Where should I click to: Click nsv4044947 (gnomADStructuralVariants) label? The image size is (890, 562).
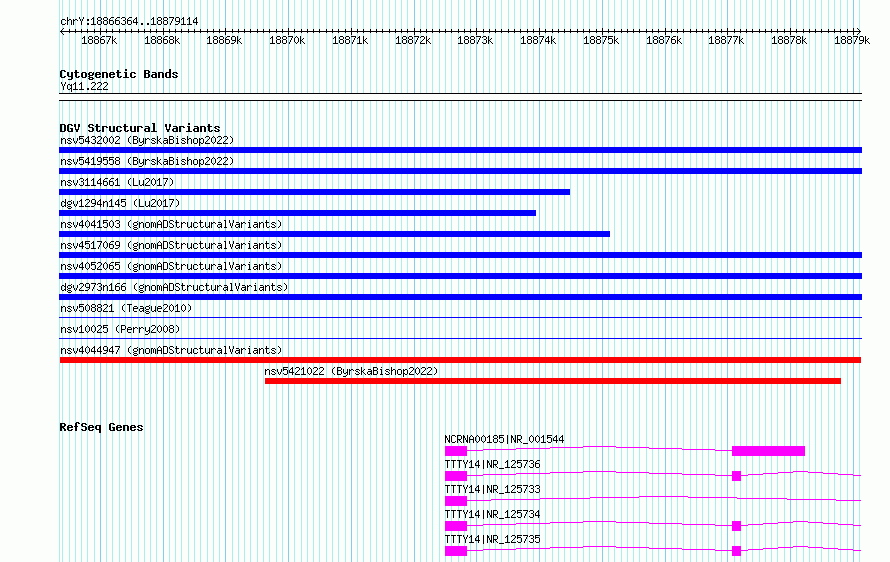(x=171, y=350)
